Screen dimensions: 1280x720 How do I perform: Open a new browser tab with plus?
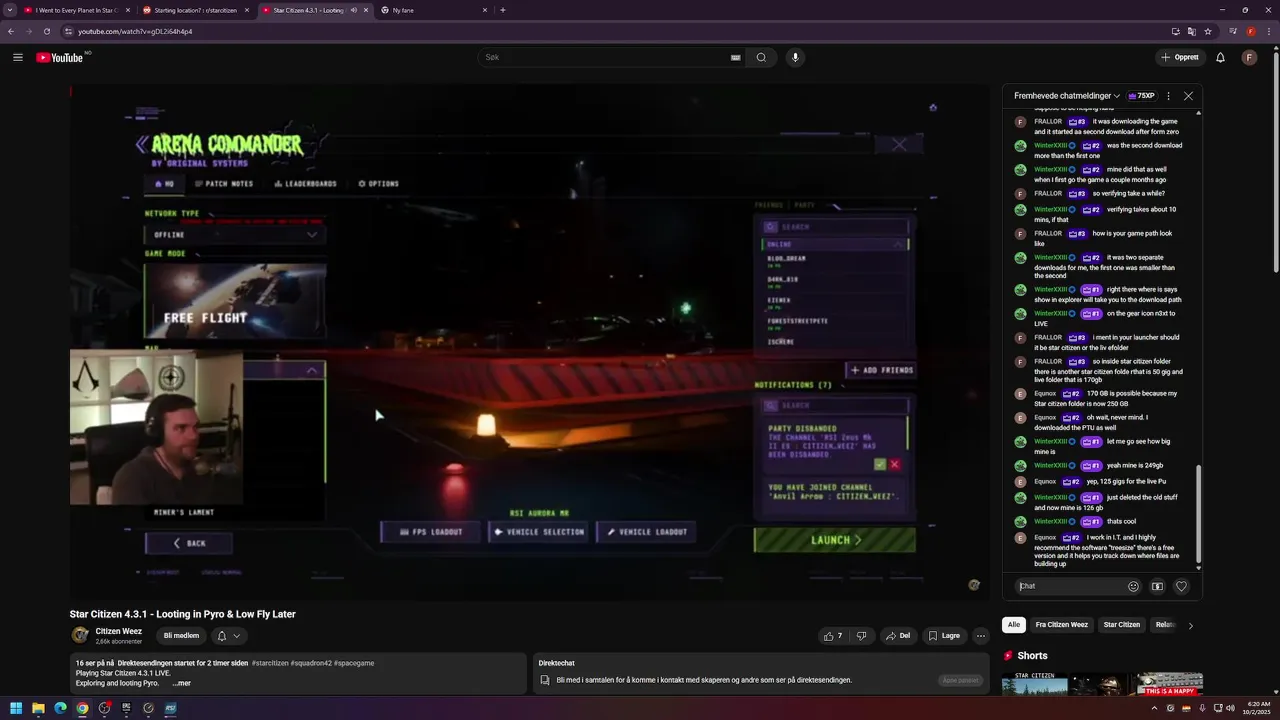coord(502,10)
